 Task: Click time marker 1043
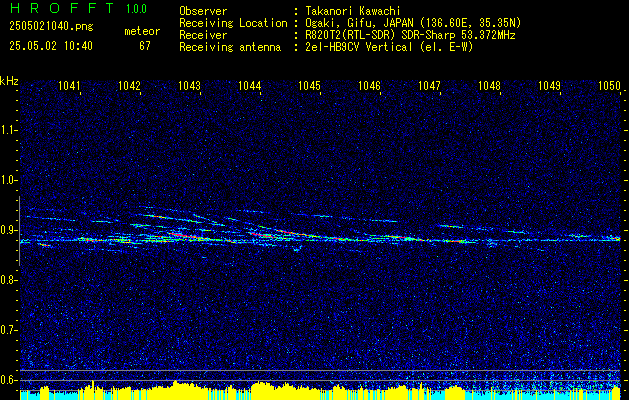tap(189, 85)
